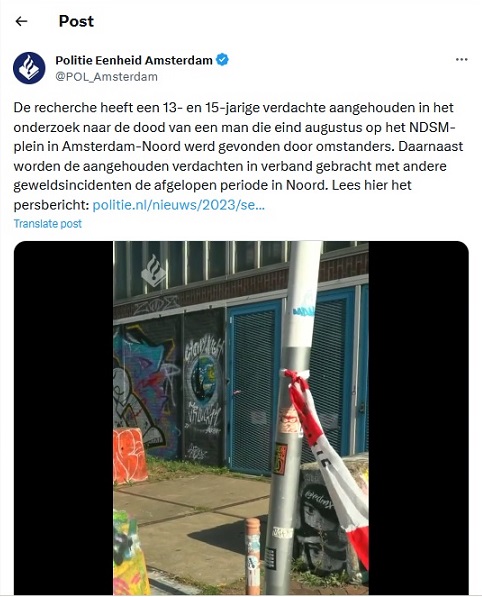Open the Politie Amsterdam profile avatar

tap(29, 68)
